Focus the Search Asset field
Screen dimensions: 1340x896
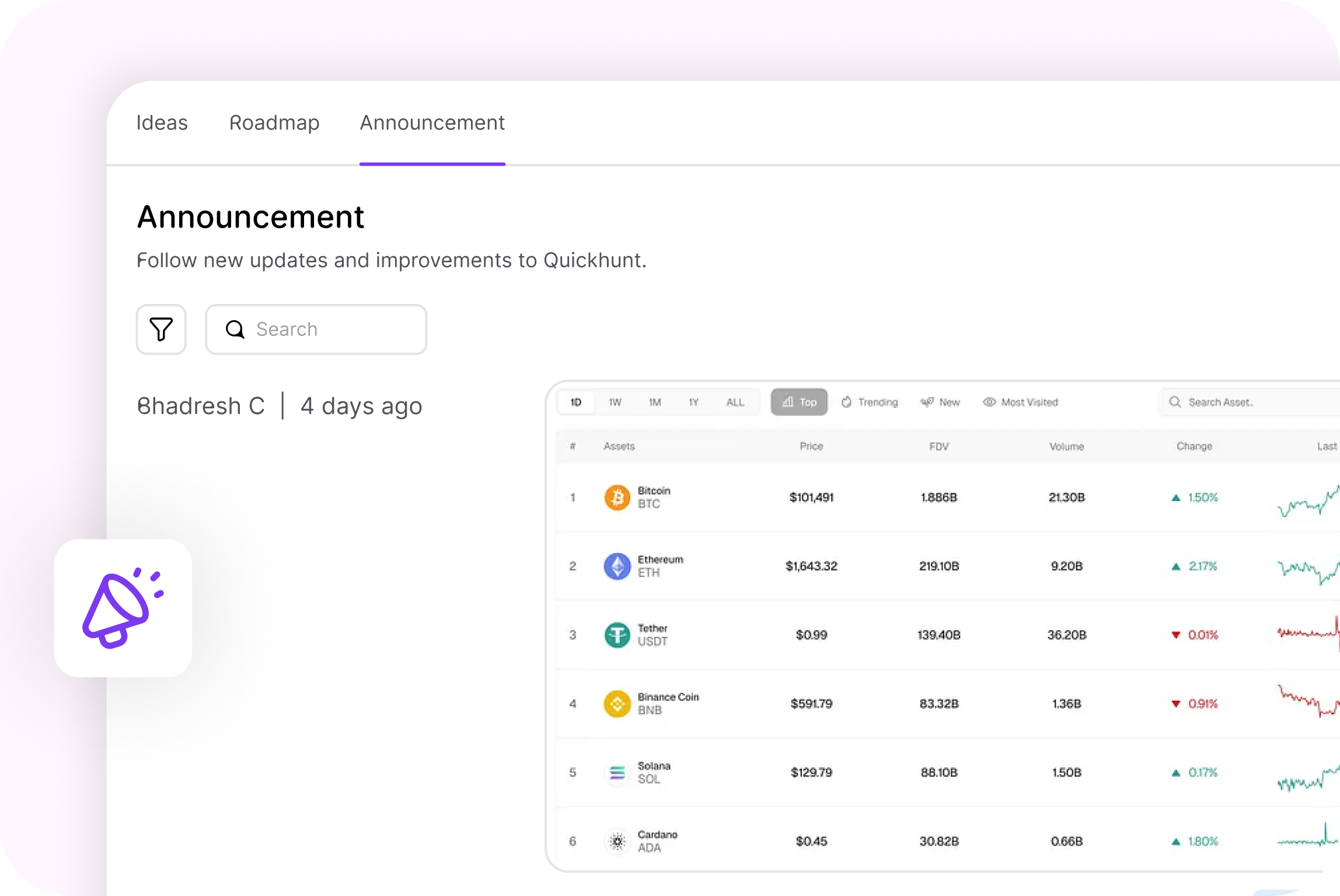click(x=1249, y=402)
